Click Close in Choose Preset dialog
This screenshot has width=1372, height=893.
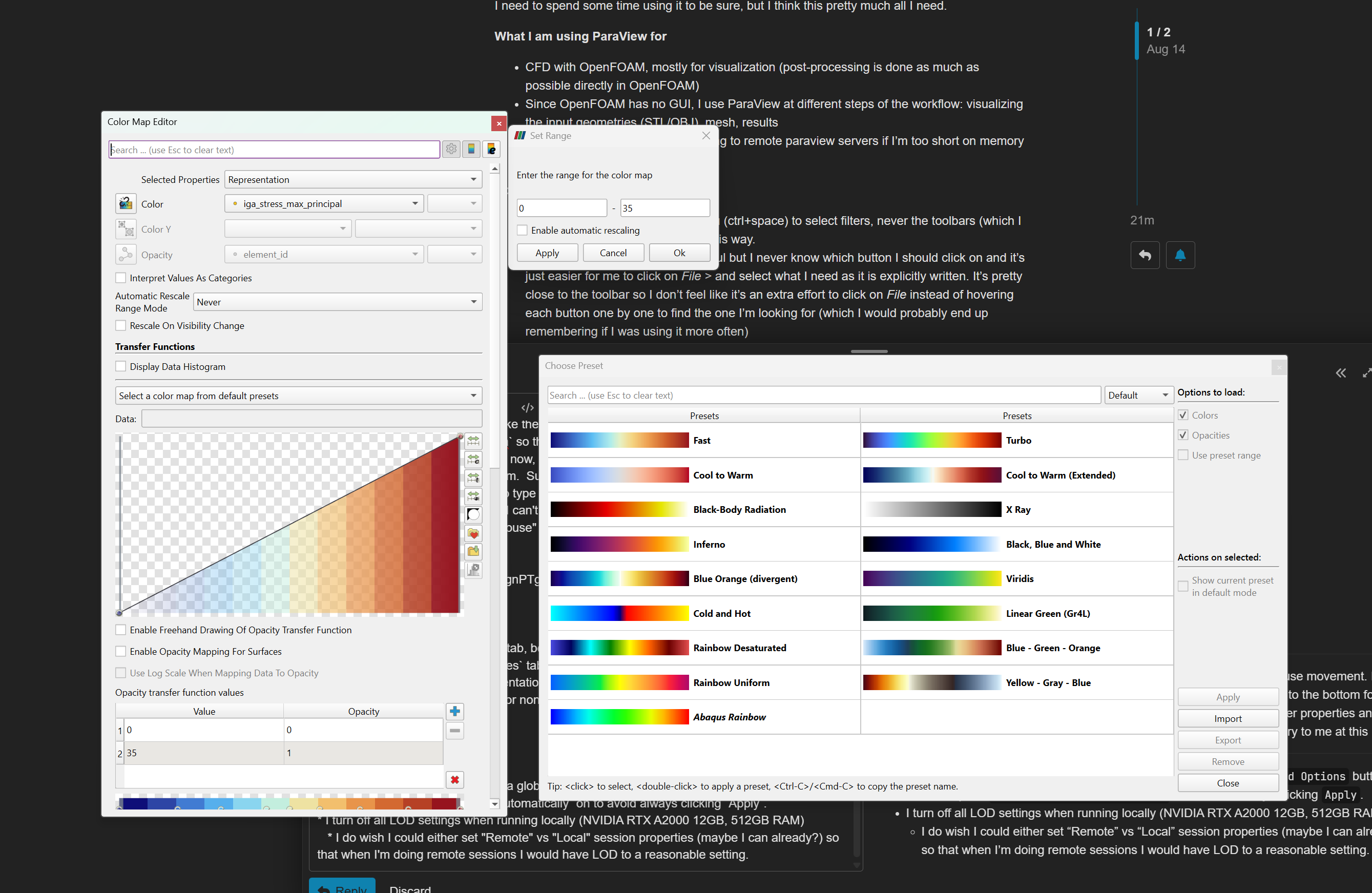[1228, 783]
